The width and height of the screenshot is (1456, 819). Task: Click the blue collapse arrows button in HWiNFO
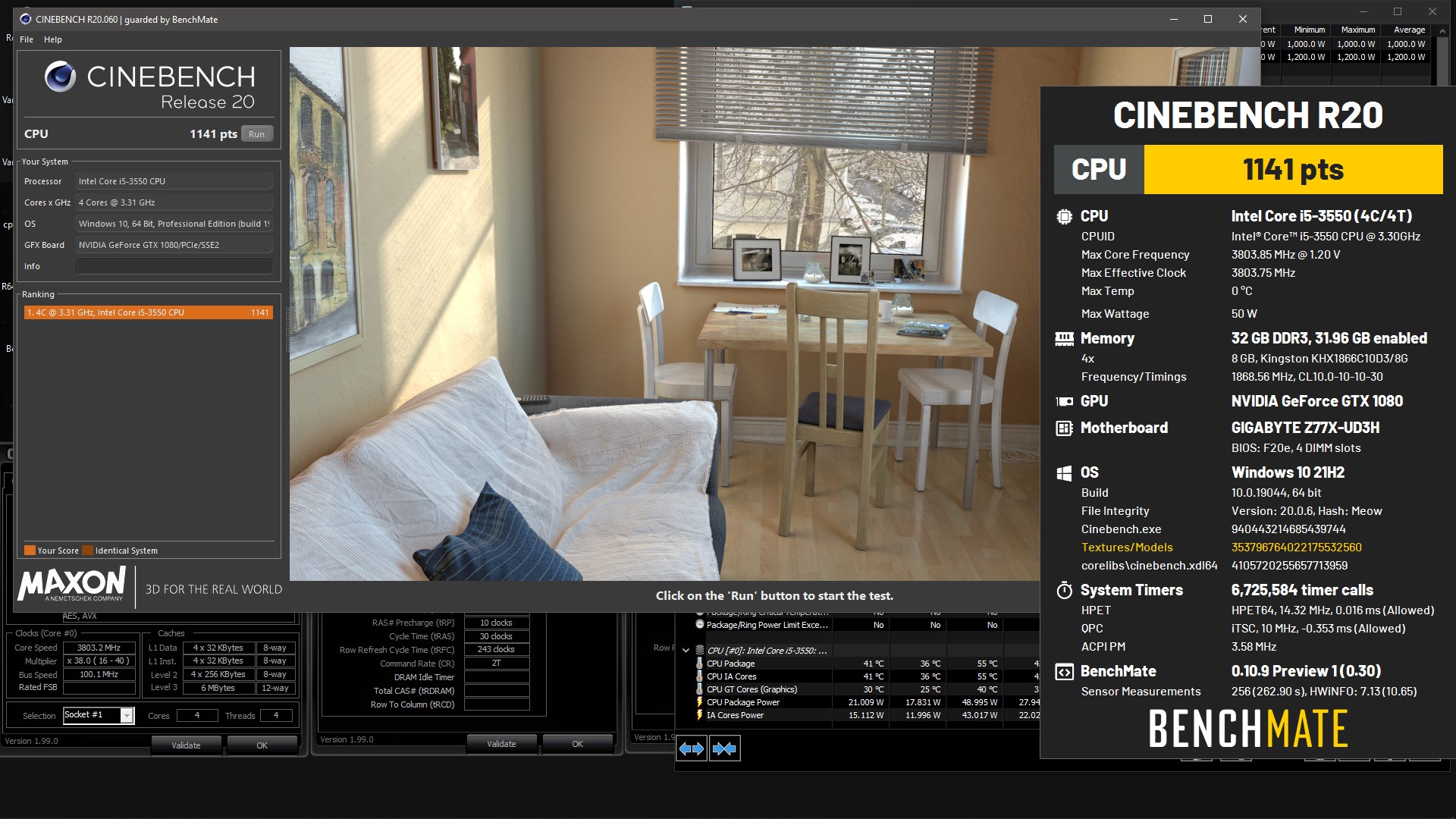(724, 749)
